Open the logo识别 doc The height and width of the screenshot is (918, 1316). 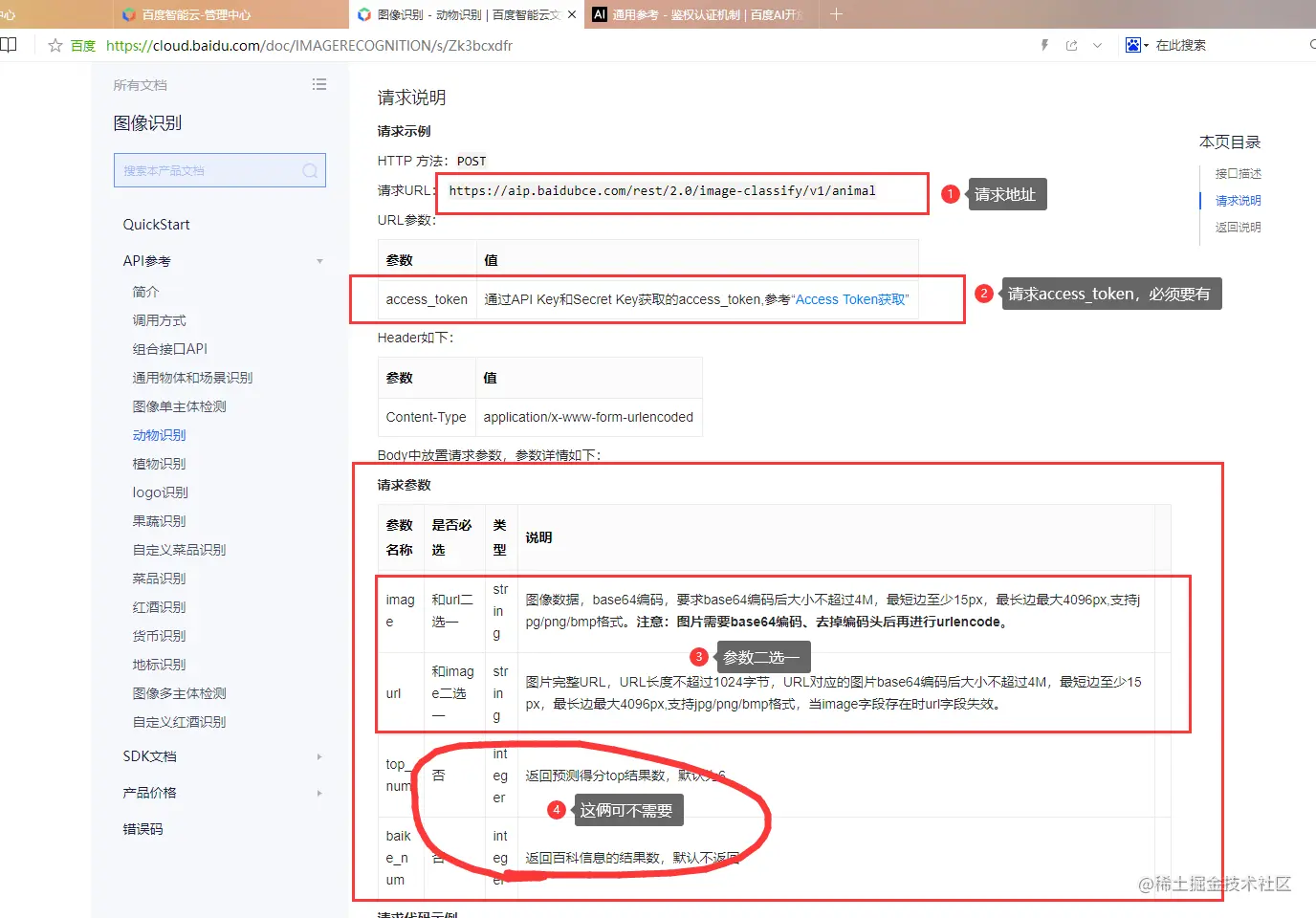[160, 492]
